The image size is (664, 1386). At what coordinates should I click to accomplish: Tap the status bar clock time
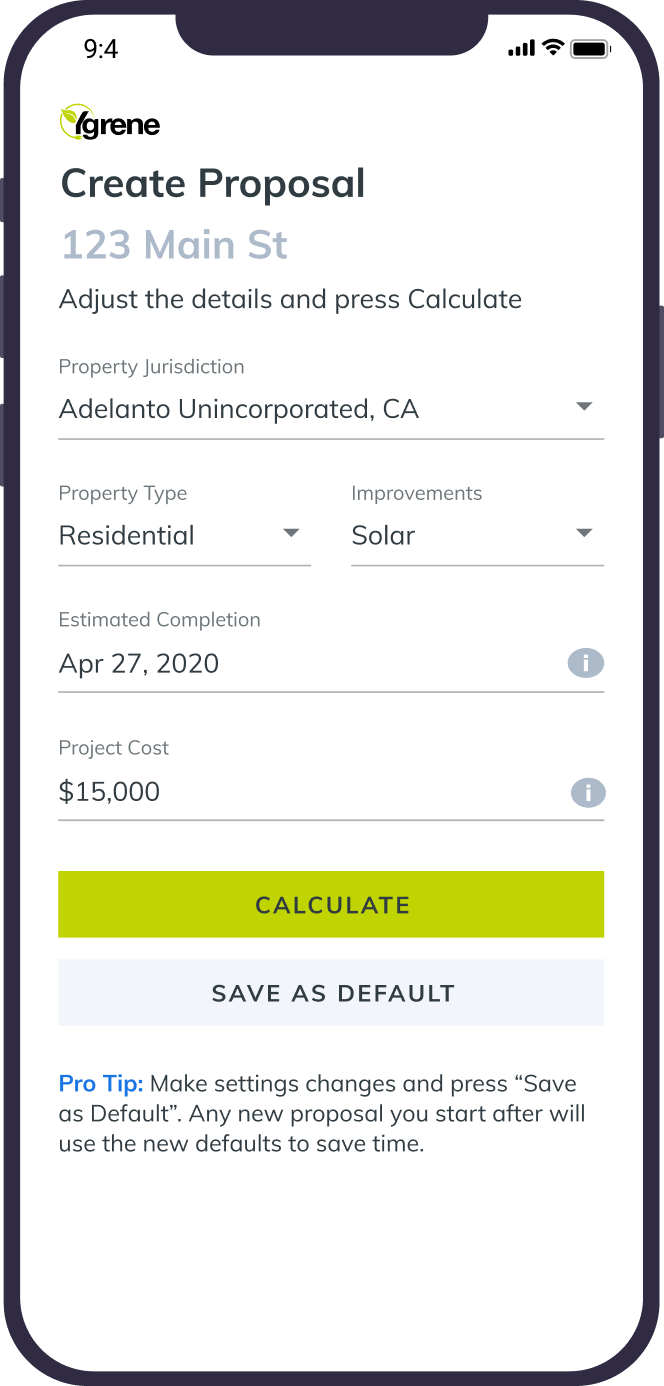[101, 49]
